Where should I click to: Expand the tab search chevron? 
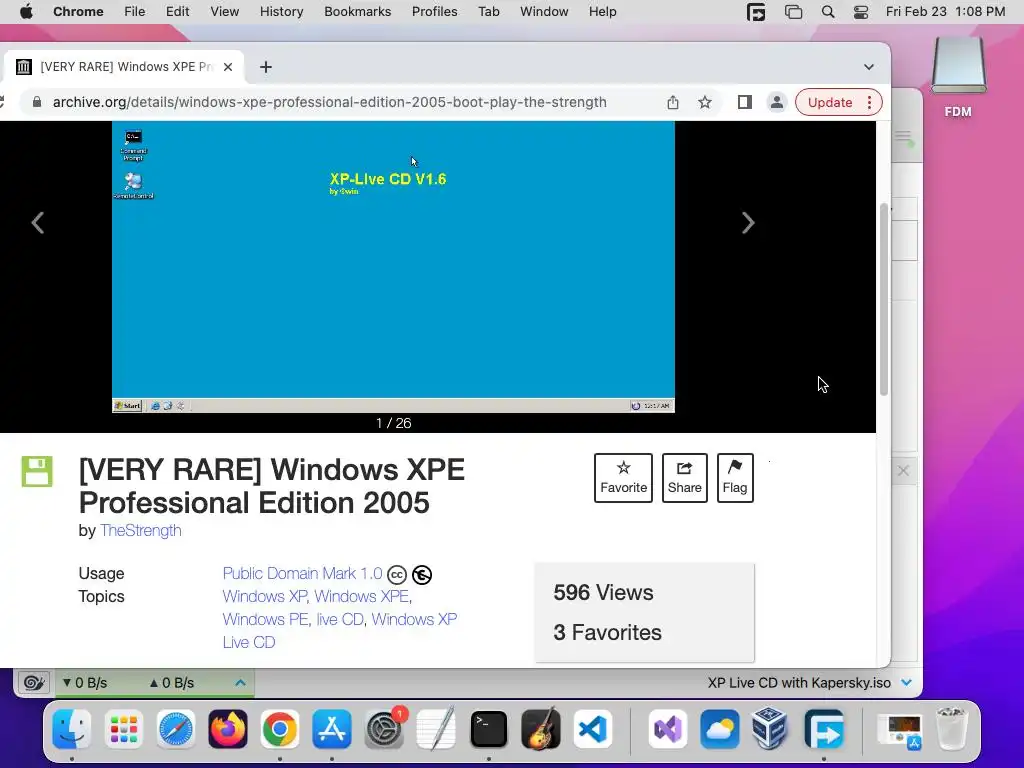click(869, 67)
